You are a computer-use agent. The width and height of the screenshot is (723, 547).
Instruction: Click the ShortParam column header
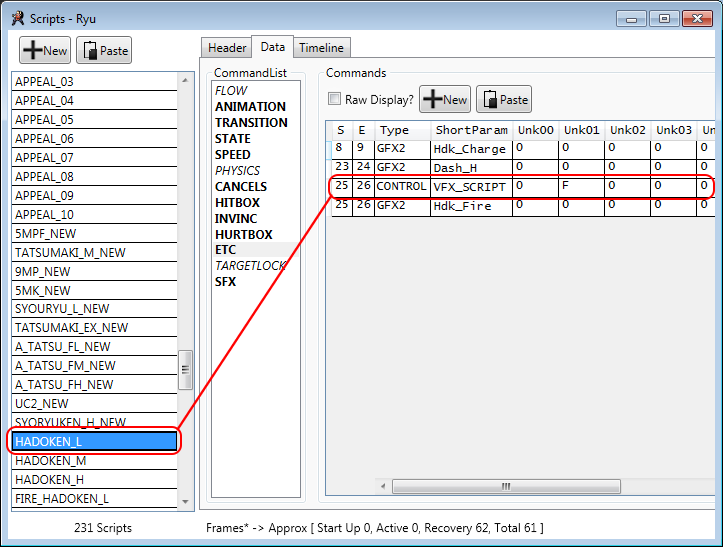point(471,130)
